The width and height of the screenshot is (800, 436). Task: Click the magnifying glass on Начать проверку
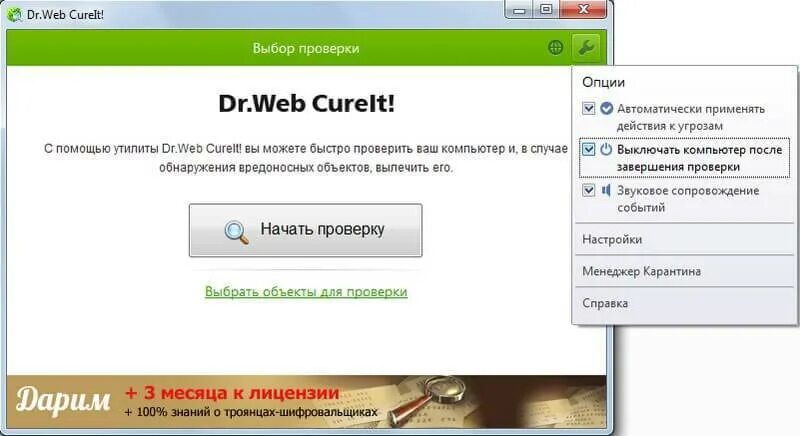236,232
